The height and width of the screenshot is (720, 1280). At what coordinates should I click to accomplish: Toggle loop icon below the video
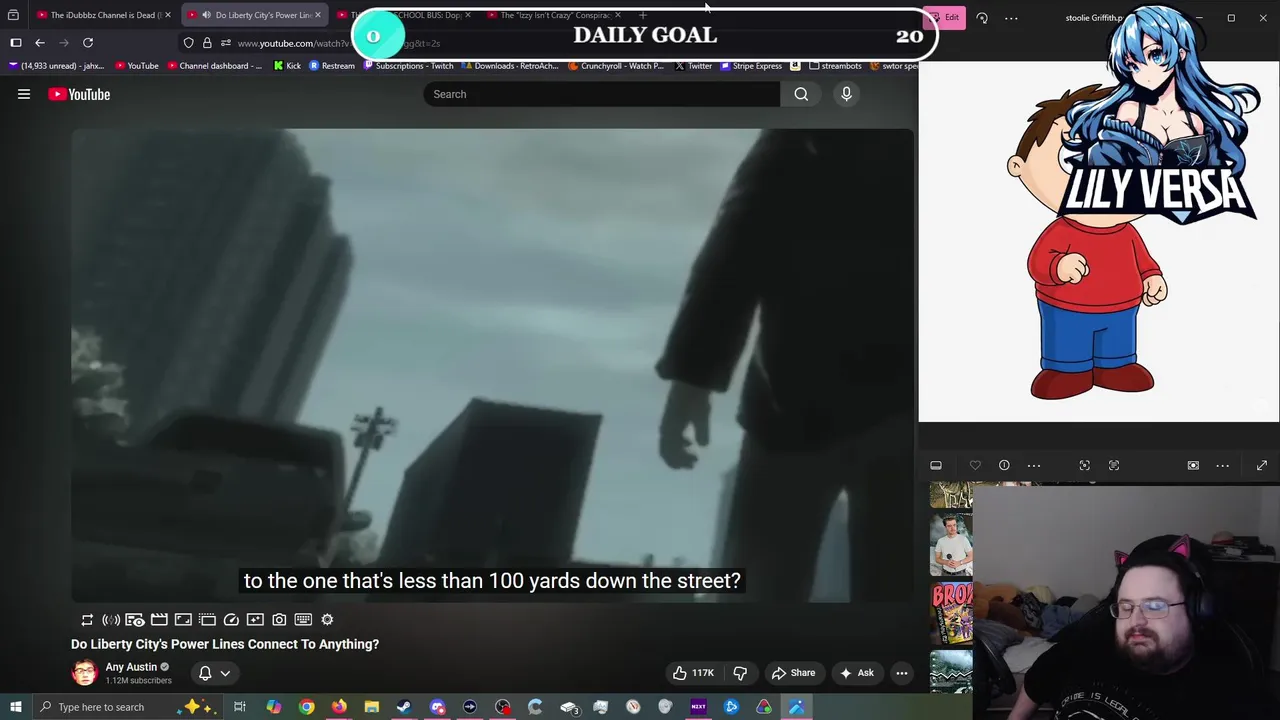tap(87, 620)
